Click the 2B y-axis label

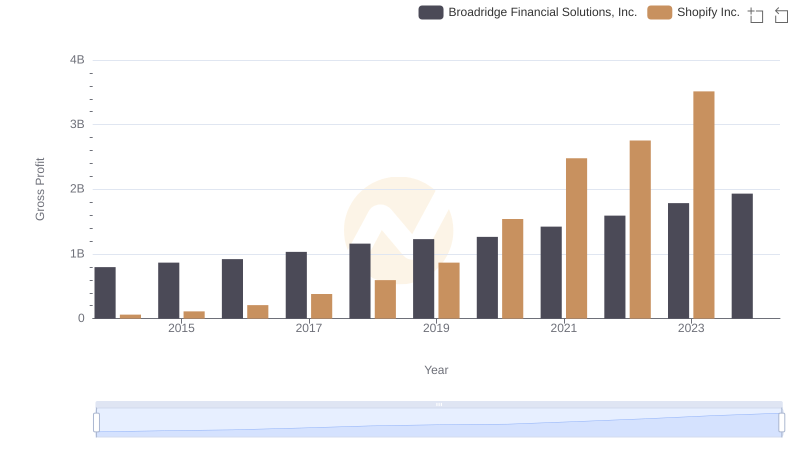[x=77, y=189]
